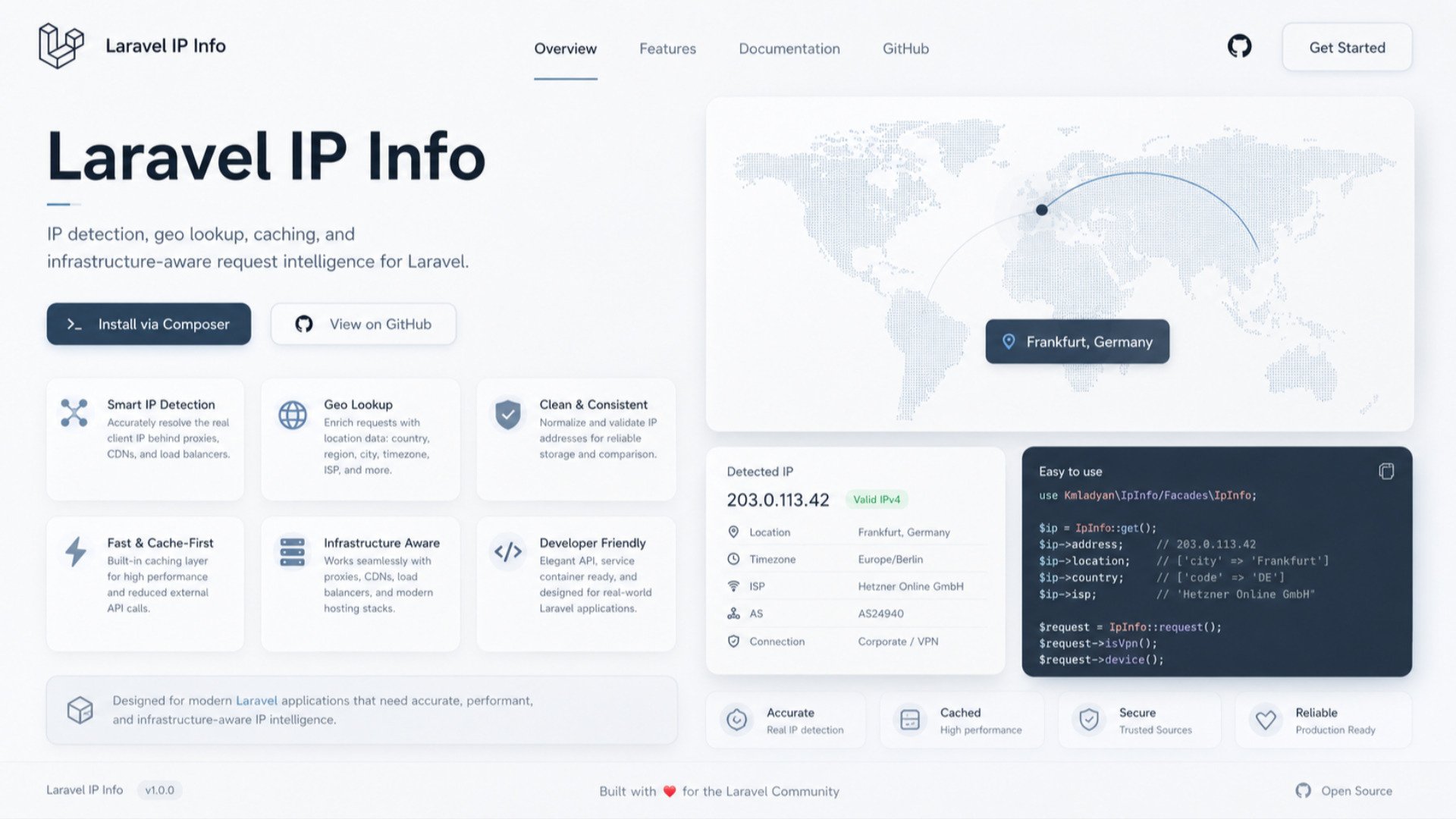
Task: Click the Accurate badge icon
Action: pyautogui.click(x=736, y=720)
